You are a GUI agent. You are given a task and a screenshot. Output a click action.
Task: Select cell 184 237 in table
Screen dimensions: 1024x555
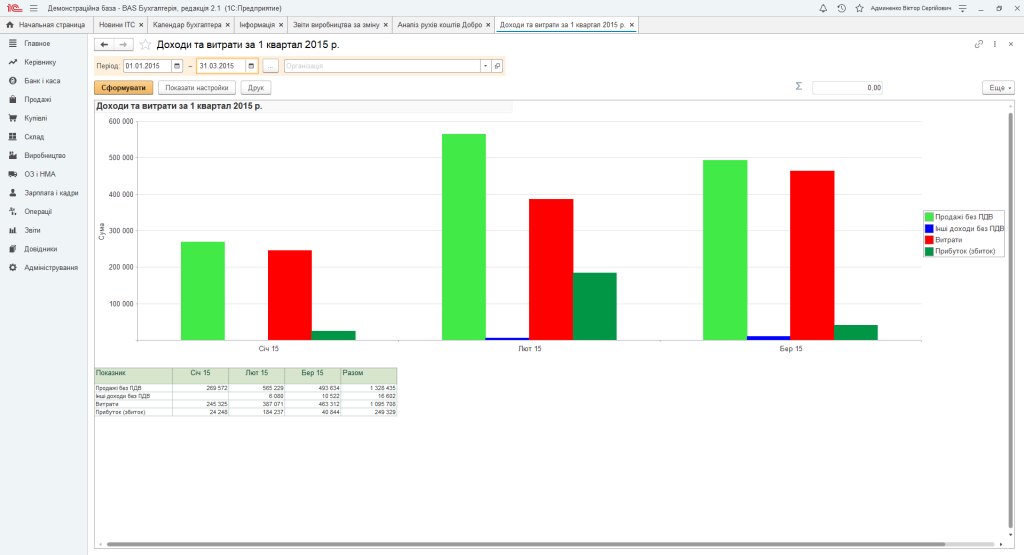[257, 413]
